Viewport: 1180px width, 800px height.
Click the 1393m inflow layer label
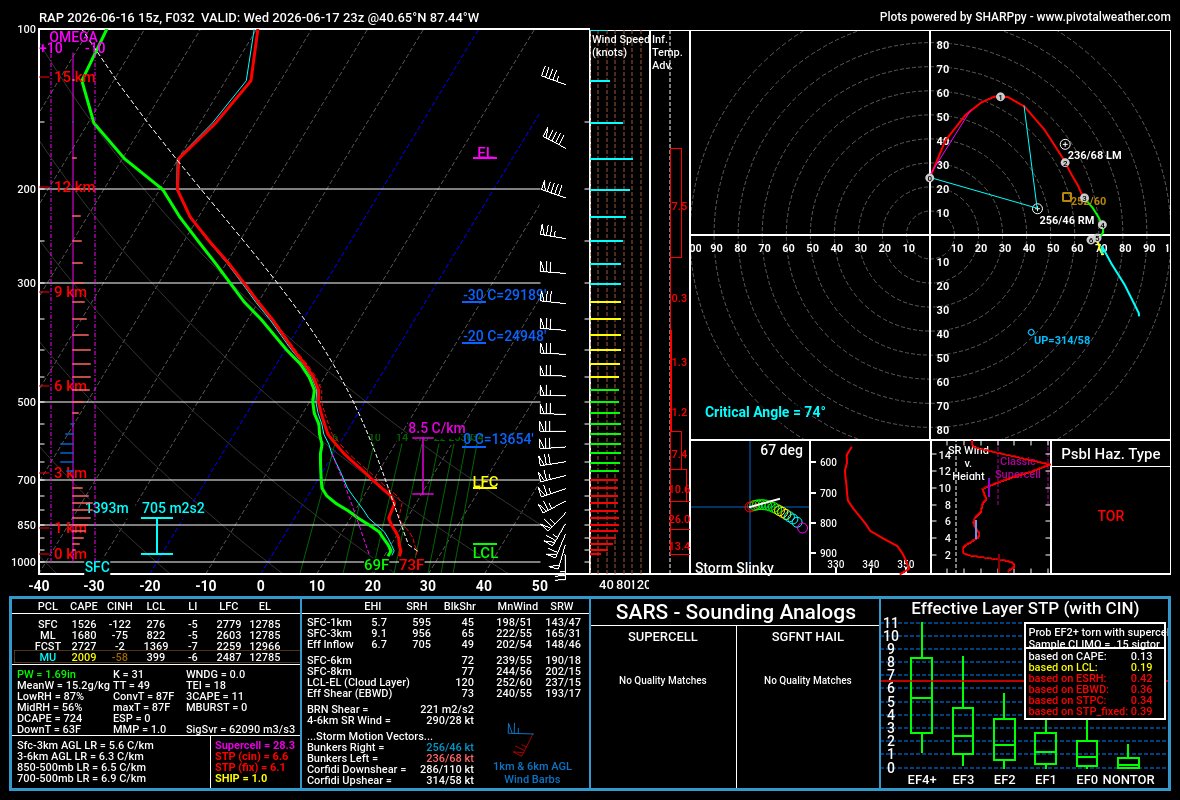(x=107, y=508)
